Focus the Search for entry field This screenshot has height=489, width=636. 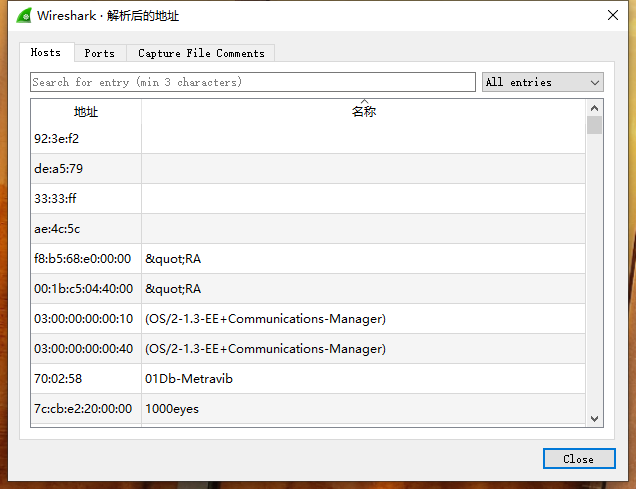click(x=253, y=82)
